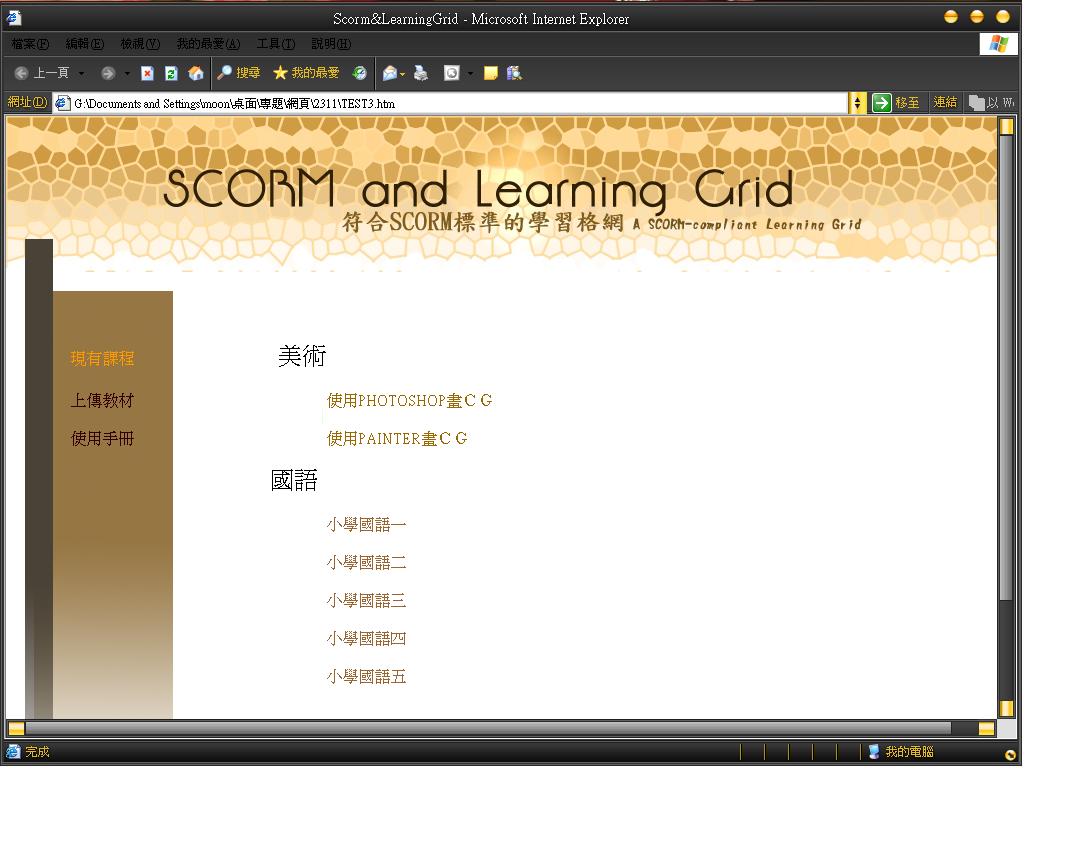This screenshot has height=862, width=1068.
Task: Go to the Home page icon
Action: pyautogui.click(x=196, y=73)
